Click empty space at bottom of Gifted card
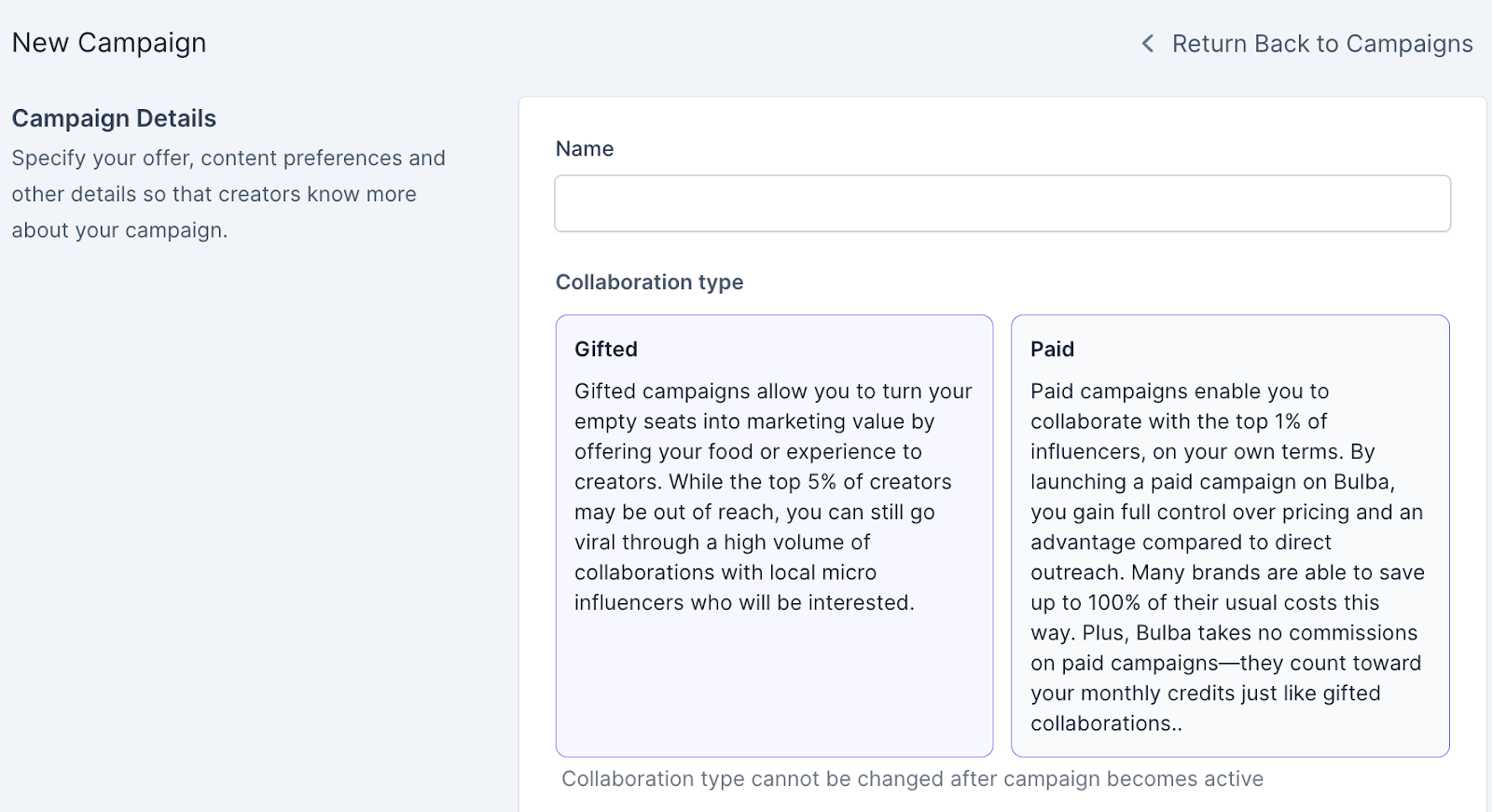The image size is (1492, 812). [x=774, y=690]
